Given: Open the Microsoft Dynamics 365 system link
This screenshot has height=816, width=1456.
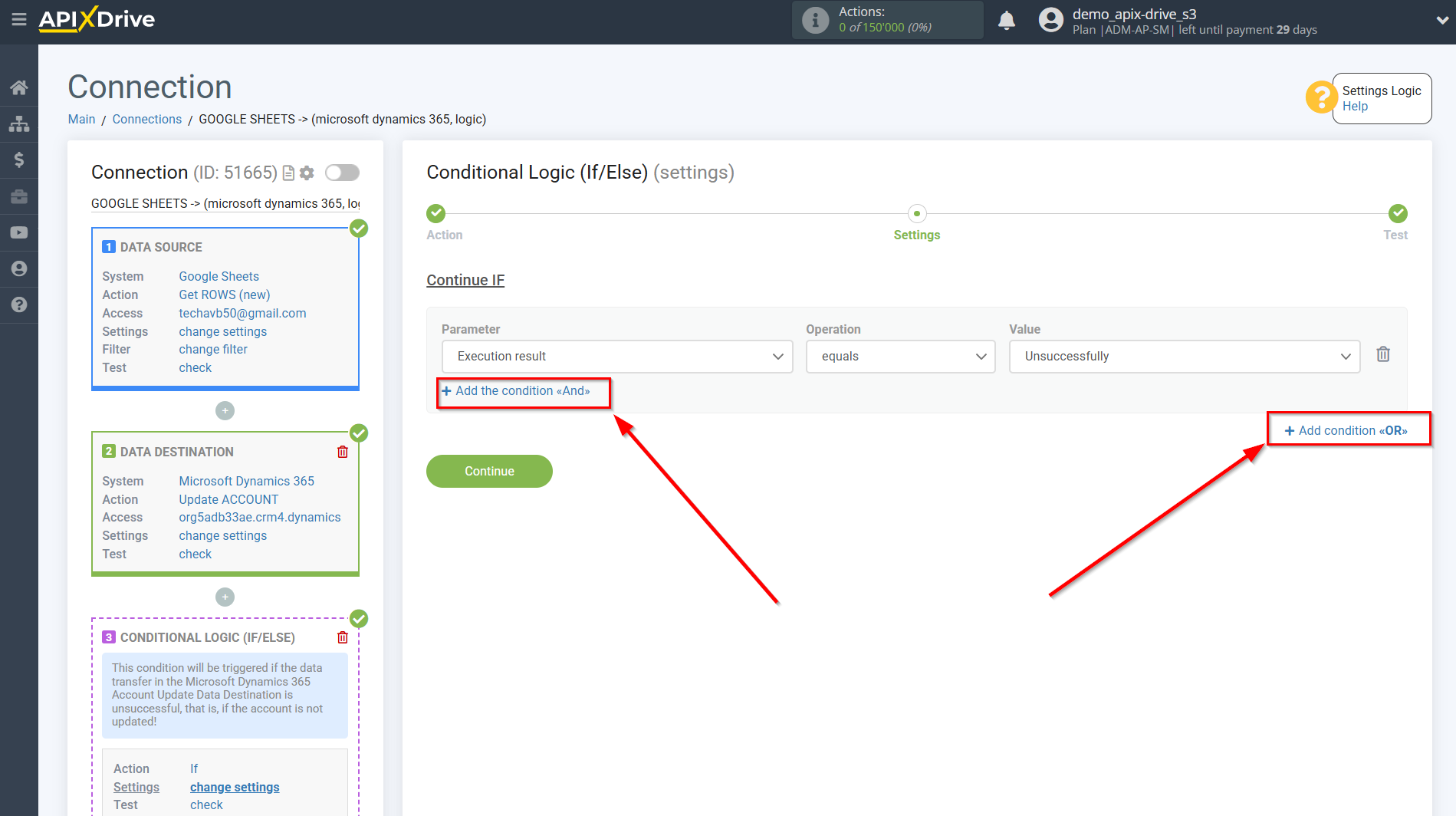Looking at the screenshot, I should click(x=247, y=481).
